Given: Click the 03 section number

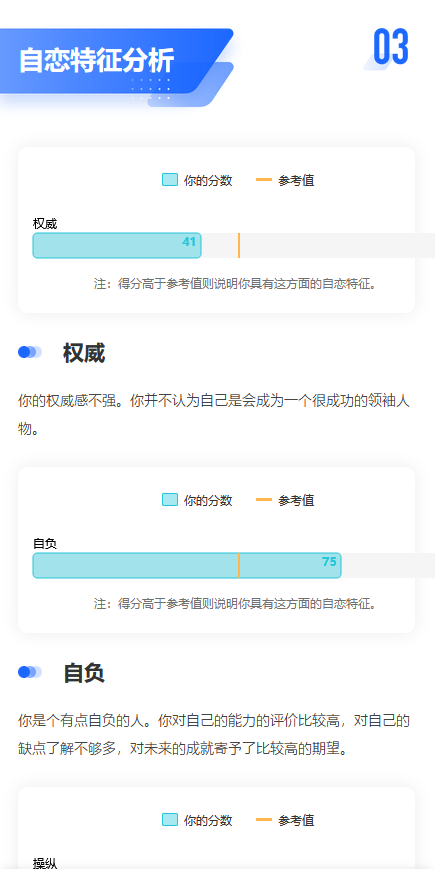Looking at the screenshot, I should tap(391, 48).
